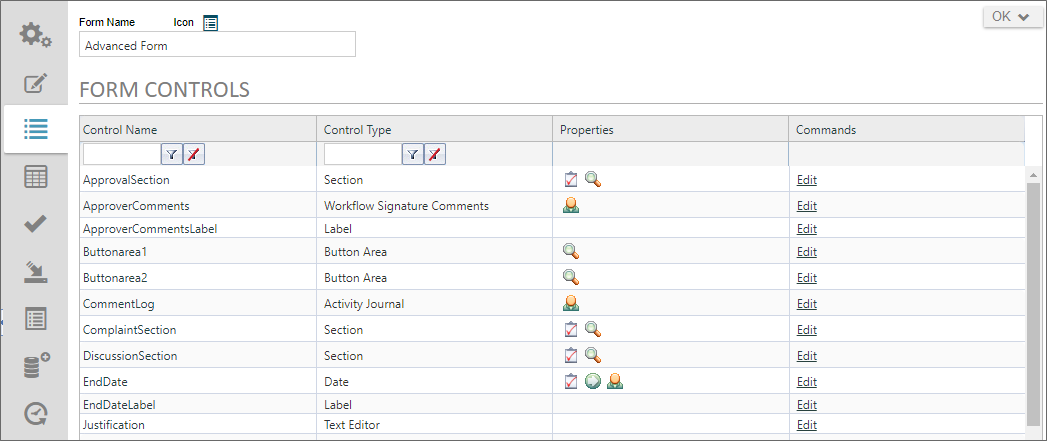Edit the Buttonarea1 control
The image size is (1047, 441).
(x=806, y=252)
